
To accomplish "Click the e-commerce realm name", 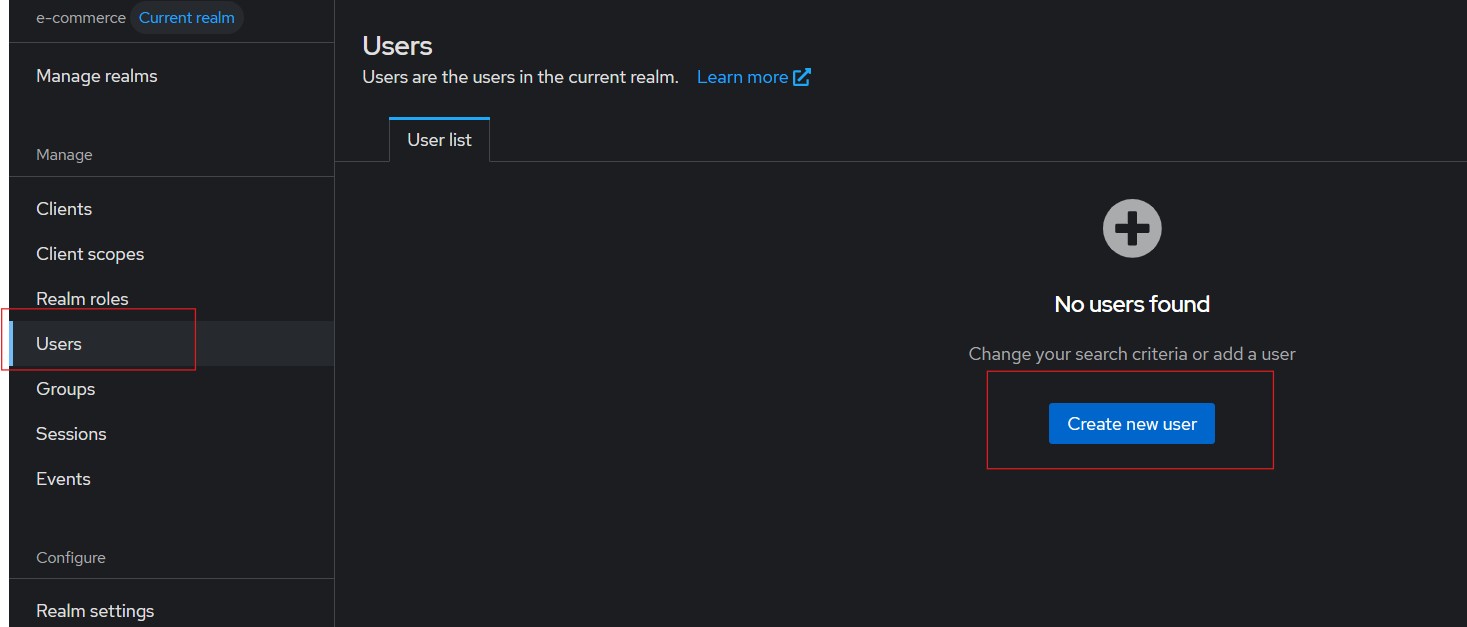I will 81,18.
